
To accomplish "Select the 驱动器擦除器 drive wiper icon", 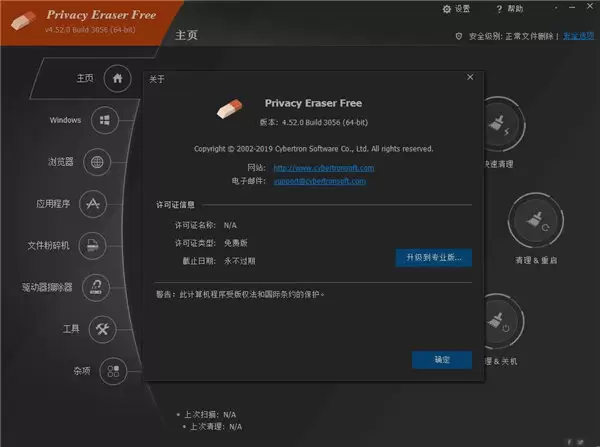I will pyautogui.click(x=96, y=287).
